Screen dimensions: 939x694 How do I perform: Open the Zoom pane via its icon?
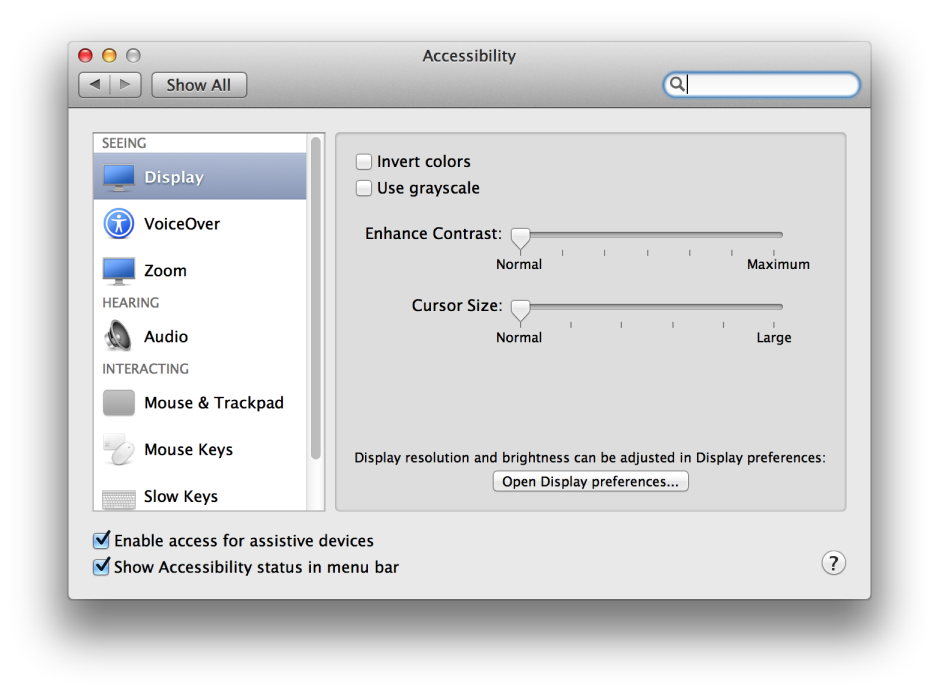119,270
